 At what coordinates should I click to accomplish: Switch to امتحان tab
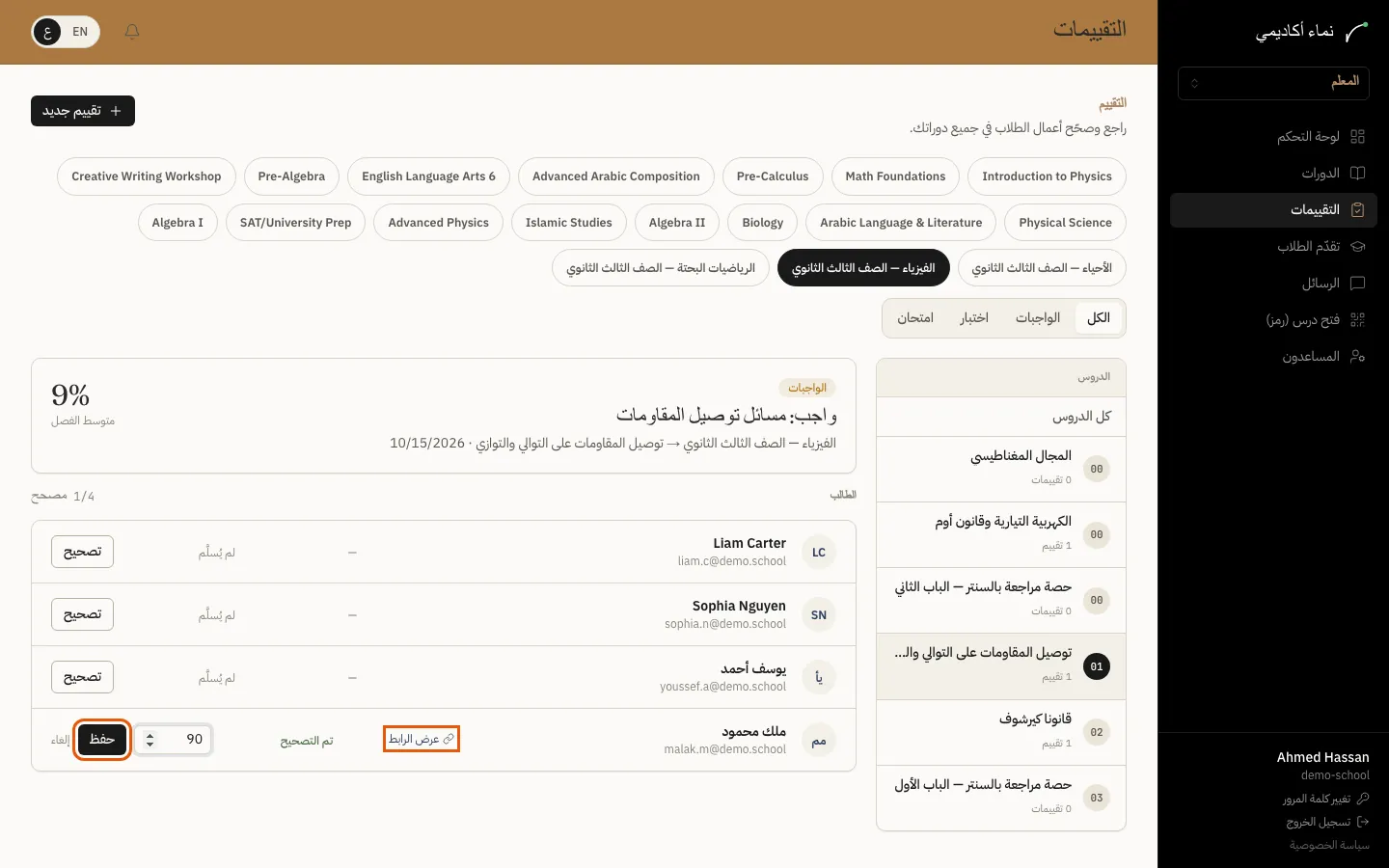(915, 318)
